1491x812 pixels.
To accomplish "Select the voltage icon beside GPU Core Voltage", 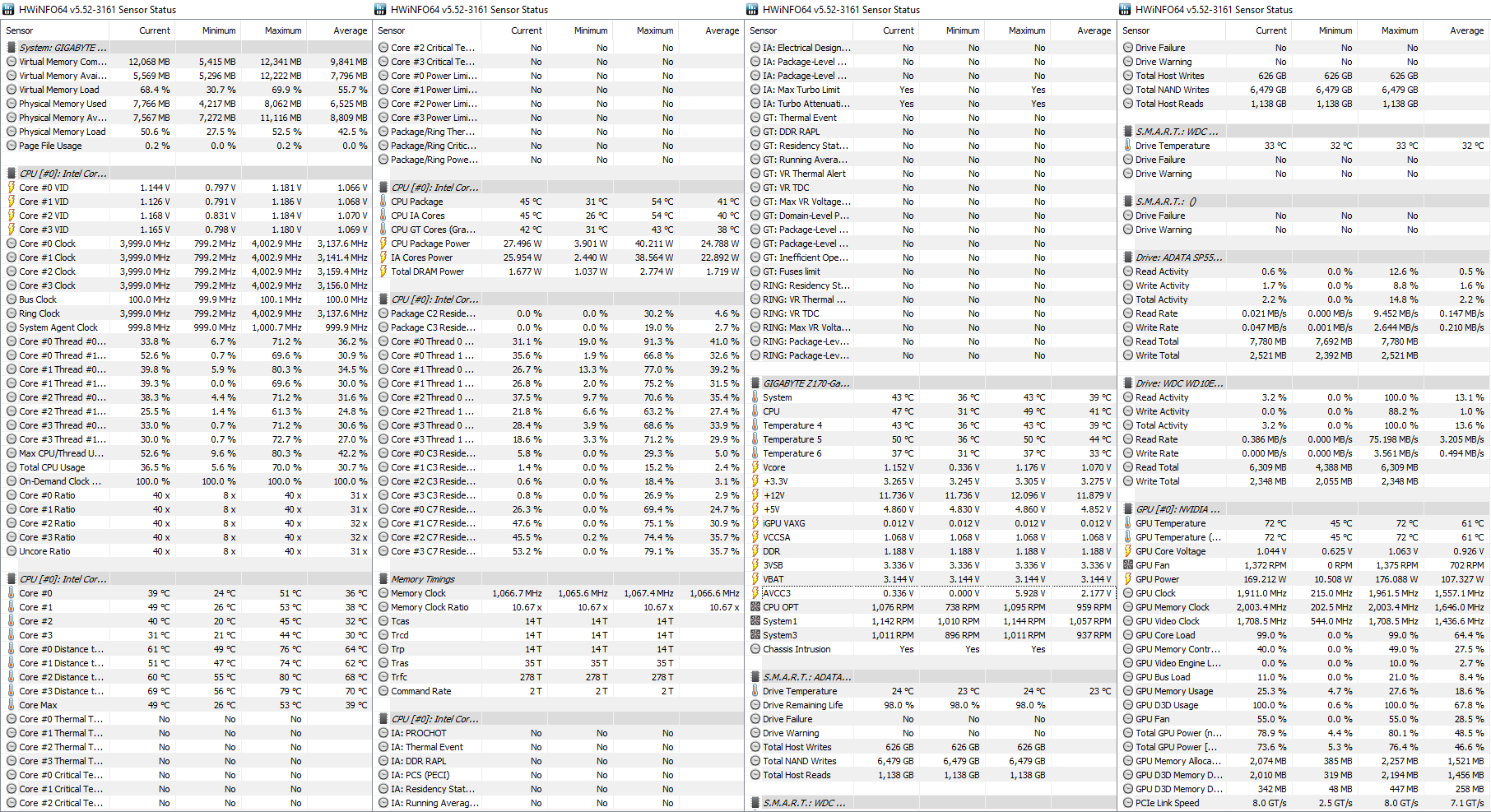I will point(1128,551).
